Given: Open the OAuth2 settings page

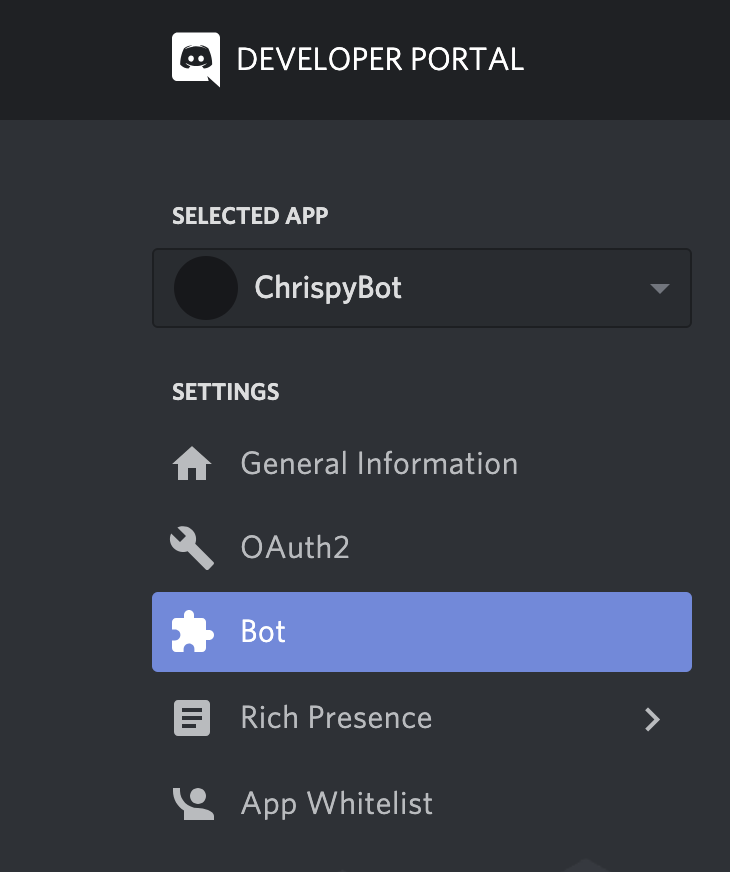Looking at the screenshot, I should tap(295, 548).
